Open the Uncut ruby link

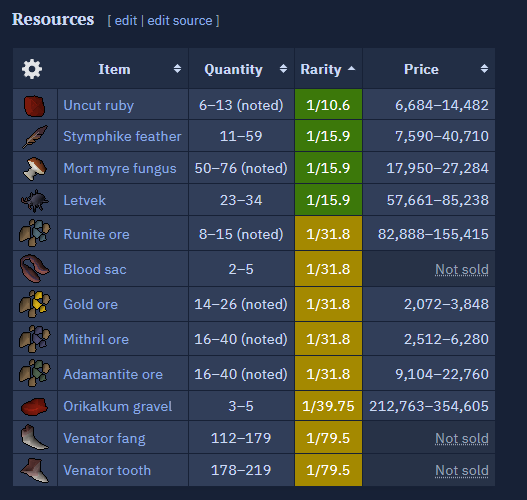98,106
